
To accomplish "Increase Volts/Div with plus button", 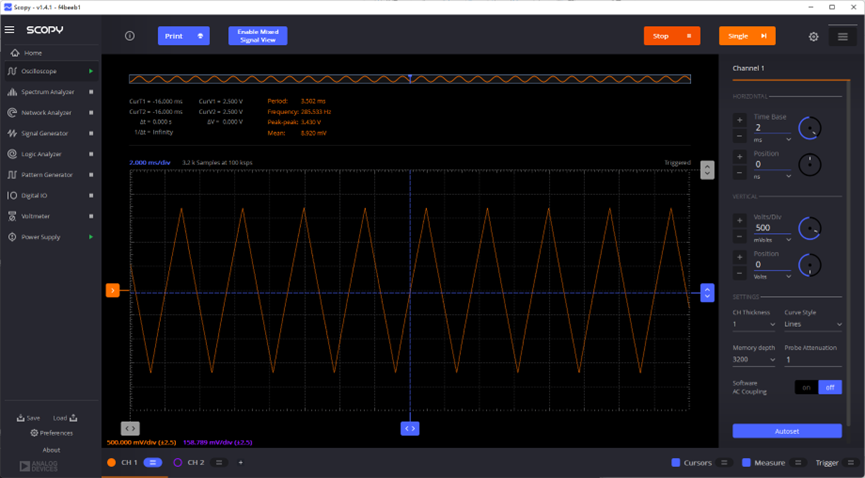I will pos(740,221).
